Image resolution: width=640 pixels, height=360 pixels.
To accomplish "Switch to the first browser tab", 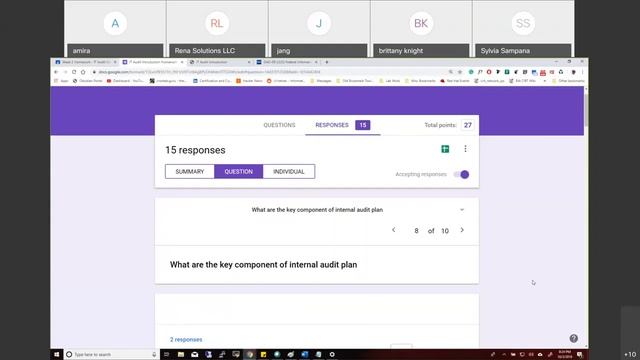I will [84, 62].
